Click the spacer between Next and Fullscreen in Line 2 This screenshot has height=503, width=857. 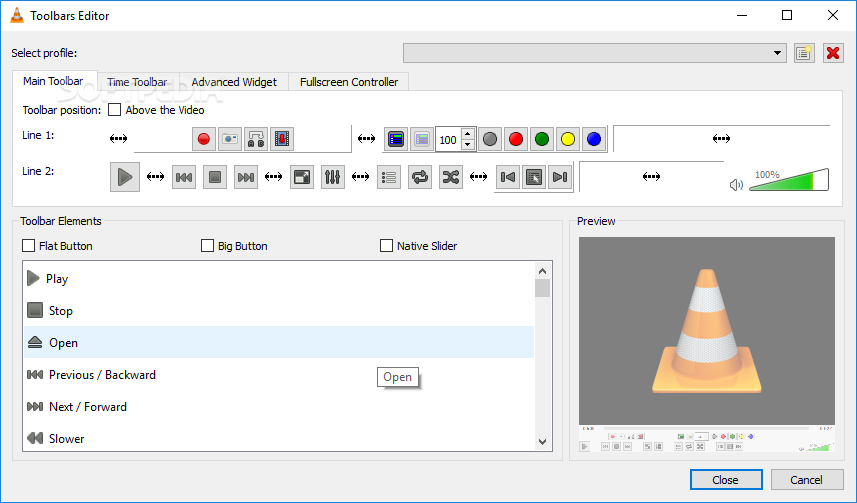coord(273,177)
